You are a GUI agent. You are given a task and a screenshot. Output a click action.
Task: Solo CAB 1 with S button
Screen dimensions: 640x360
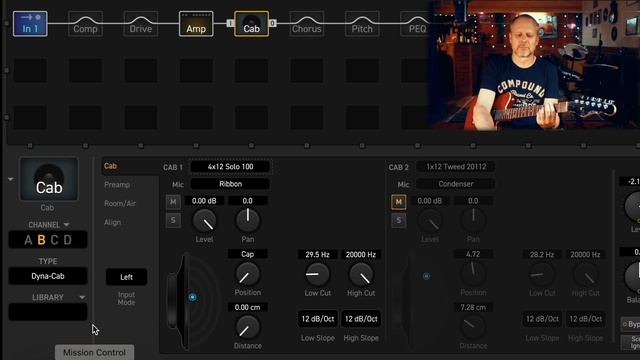[x=173, y=220]
